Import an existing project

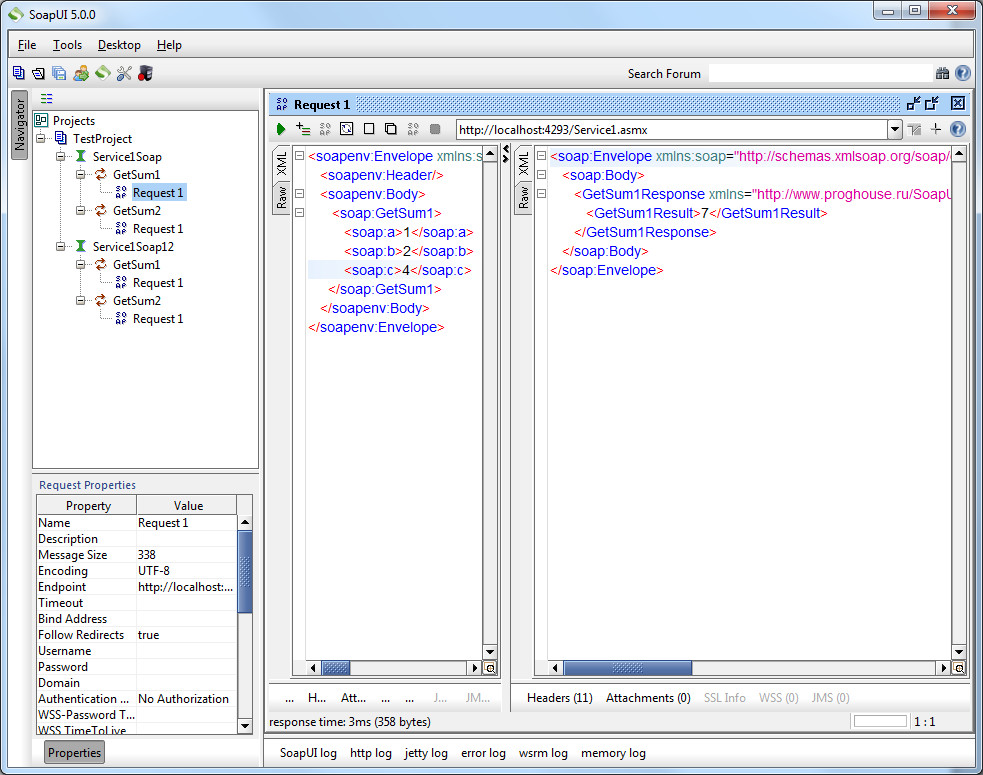39,73
